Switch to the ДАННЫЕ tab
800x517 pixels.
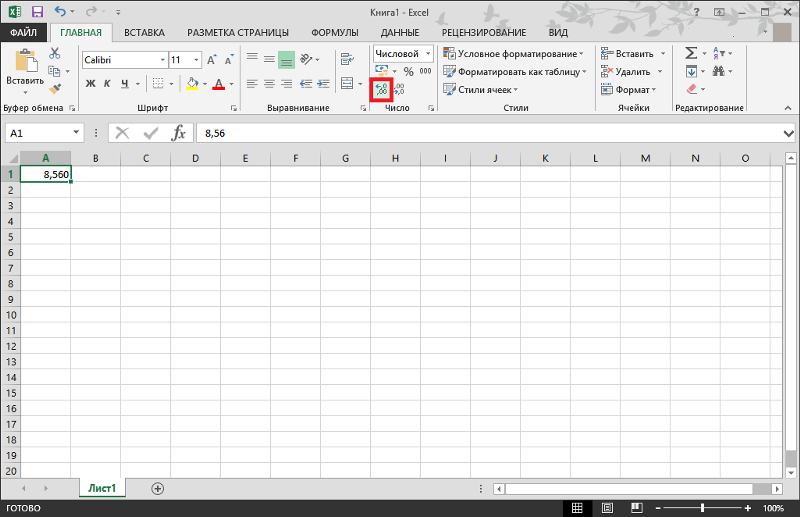point(400,33)
